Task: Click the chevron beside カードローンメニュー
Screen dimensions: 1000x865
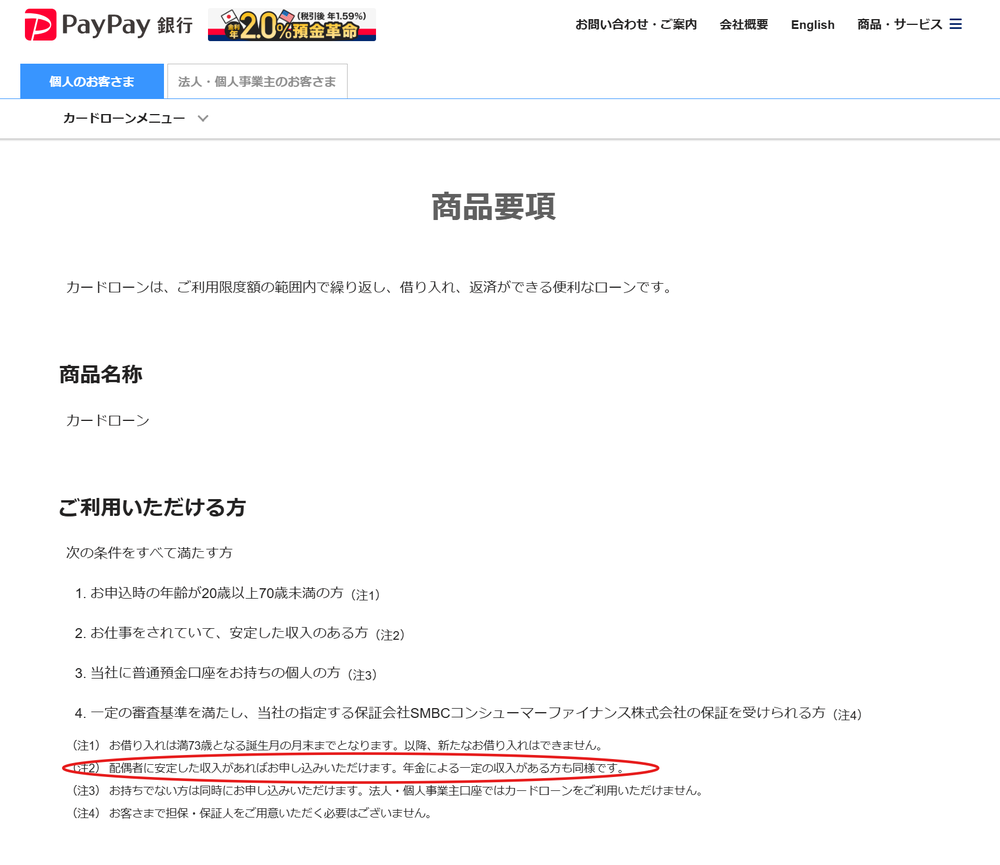Action: [203, 119]
